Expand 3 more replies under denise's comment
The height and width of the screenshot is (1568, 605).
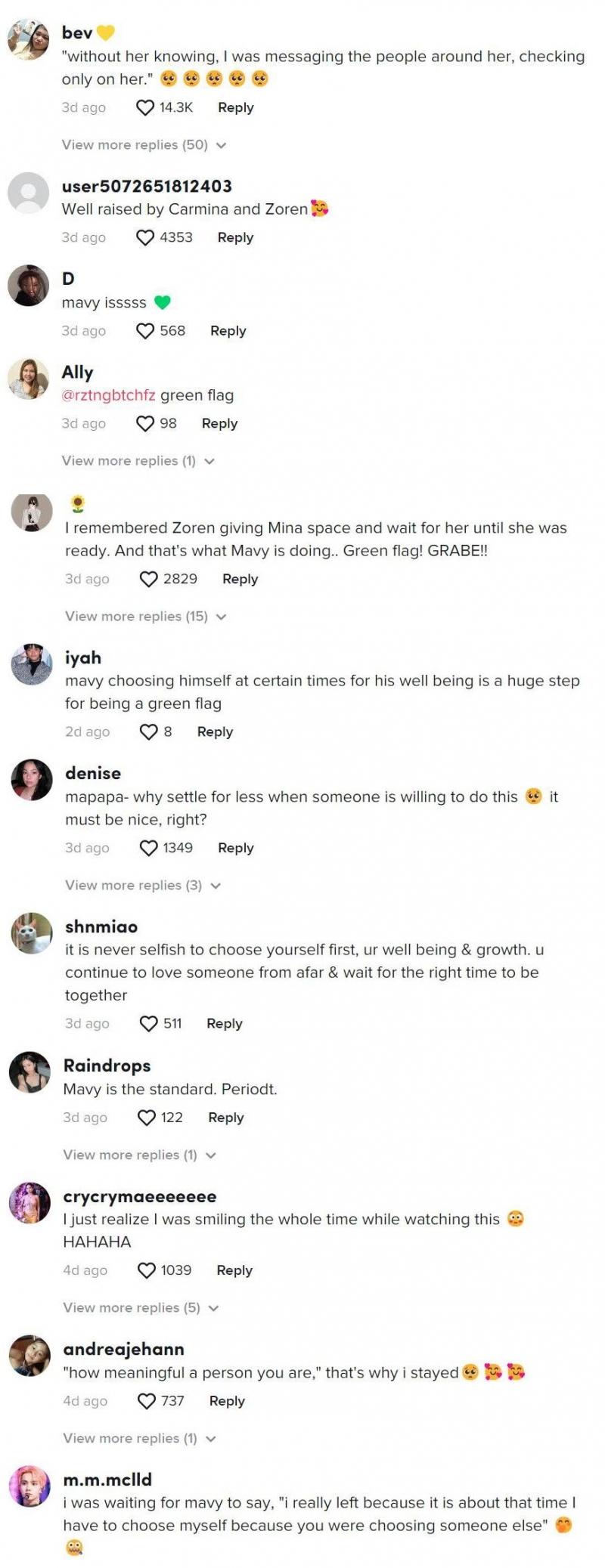(142, 886)
